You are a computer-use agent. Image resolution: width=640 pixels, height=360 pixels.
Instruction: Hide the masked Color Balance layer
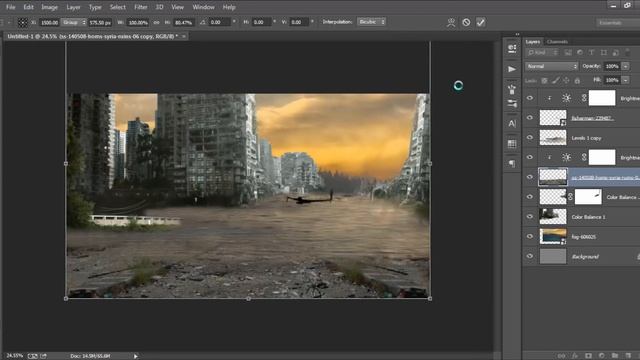coord(530,197)
